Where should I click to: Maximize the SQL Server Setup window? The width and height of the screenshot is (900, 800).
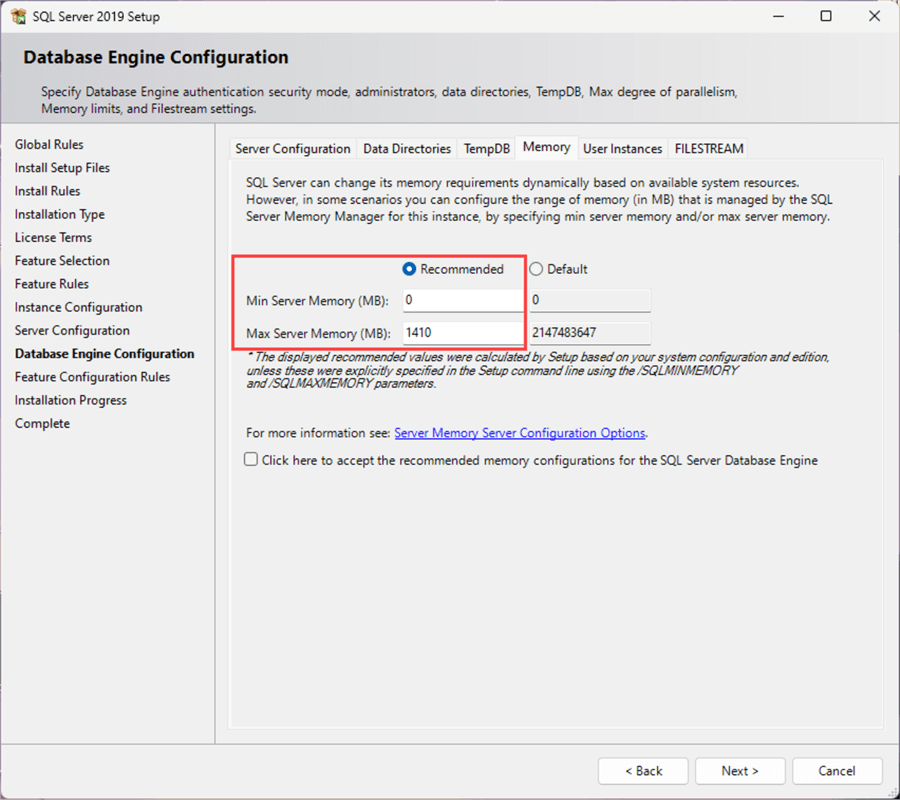(x=826, y=16)
